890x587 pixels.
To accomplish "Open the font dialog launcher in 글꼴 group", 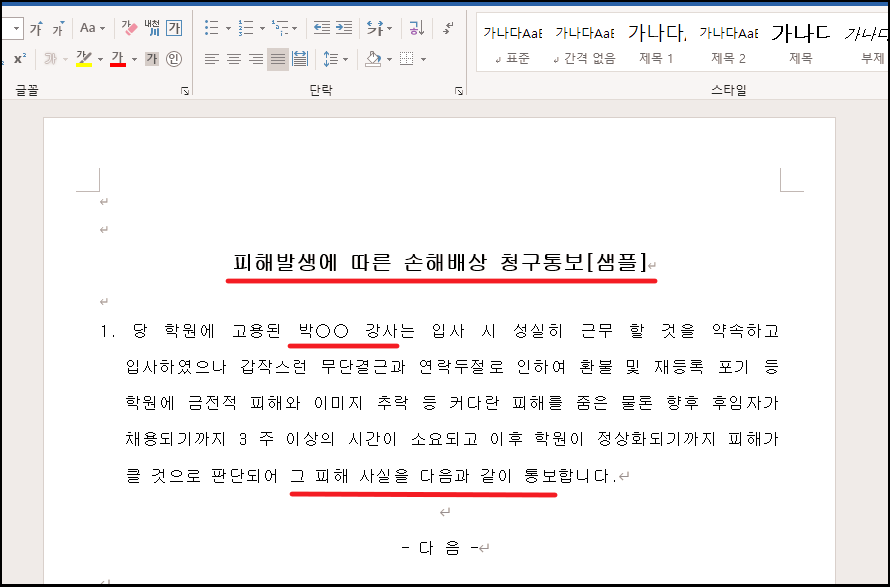I will pos(184,91).
